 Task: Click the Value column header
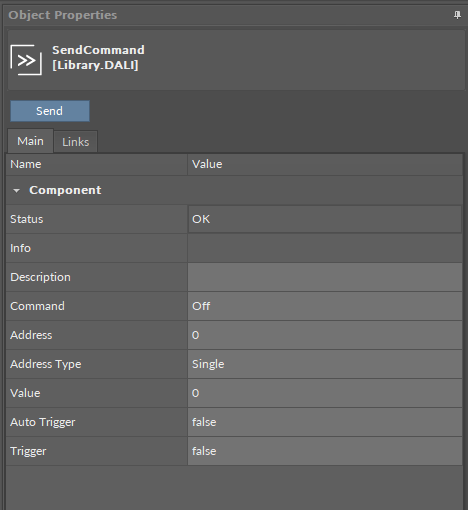click(x=325, y=164)
